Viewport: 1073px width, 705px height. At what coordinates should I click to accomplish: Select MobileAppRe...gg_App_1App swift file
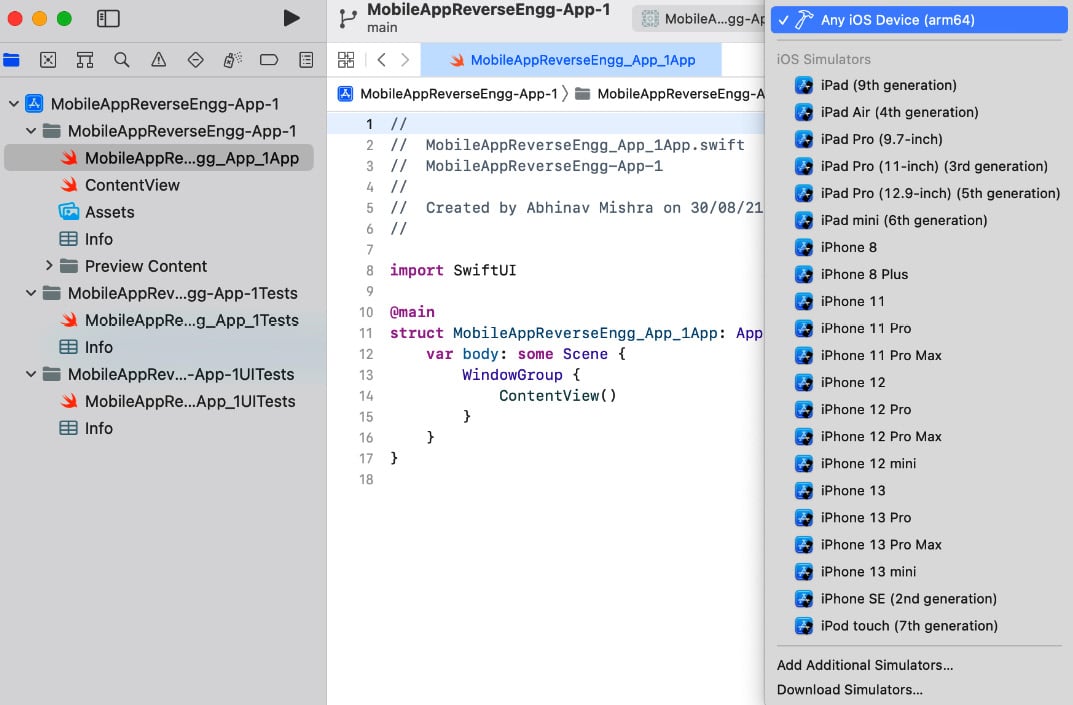coord(159,158)
